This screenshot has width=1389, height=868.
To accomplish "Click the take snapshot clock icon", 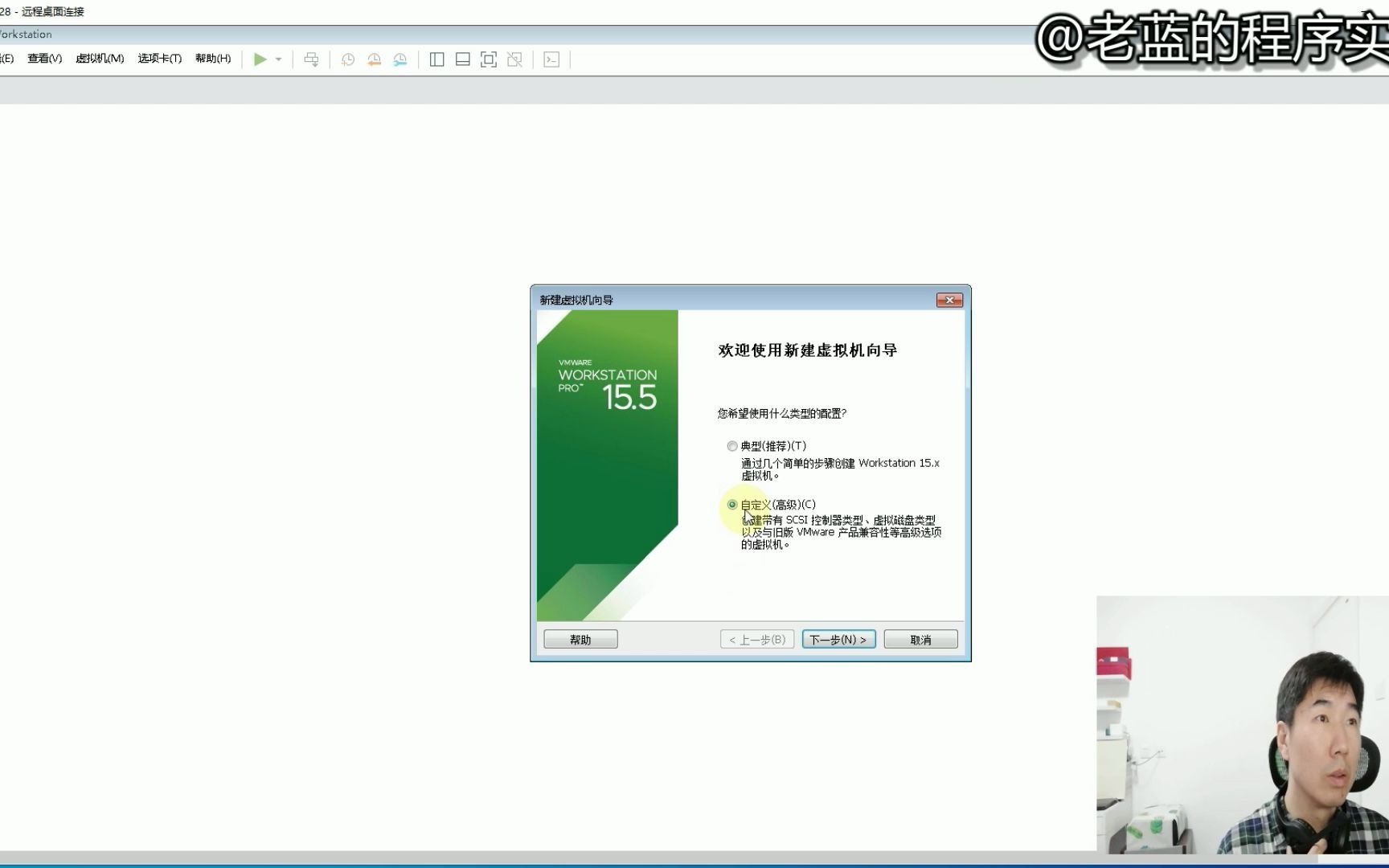I will pos(348,59).
